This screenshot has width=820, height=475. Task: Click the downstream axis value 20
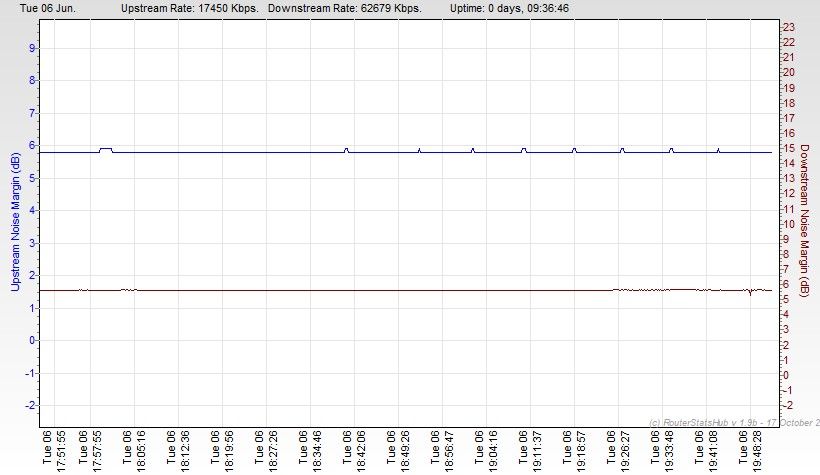[x=789, y=72]
